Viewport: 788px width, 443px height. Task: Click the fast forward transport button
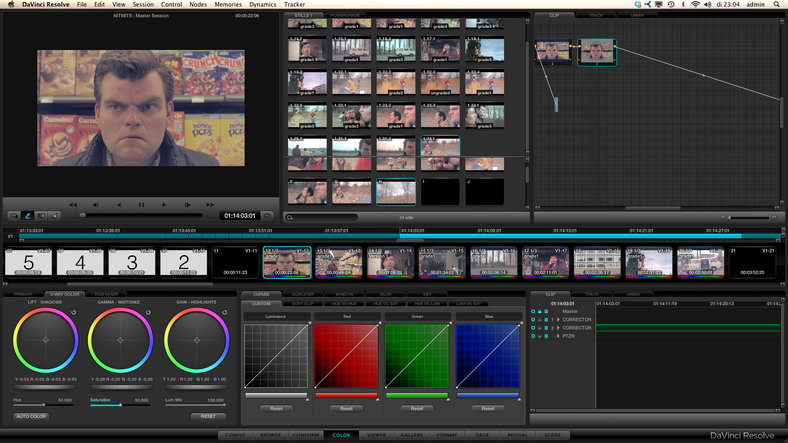click(x=211, y=205)
